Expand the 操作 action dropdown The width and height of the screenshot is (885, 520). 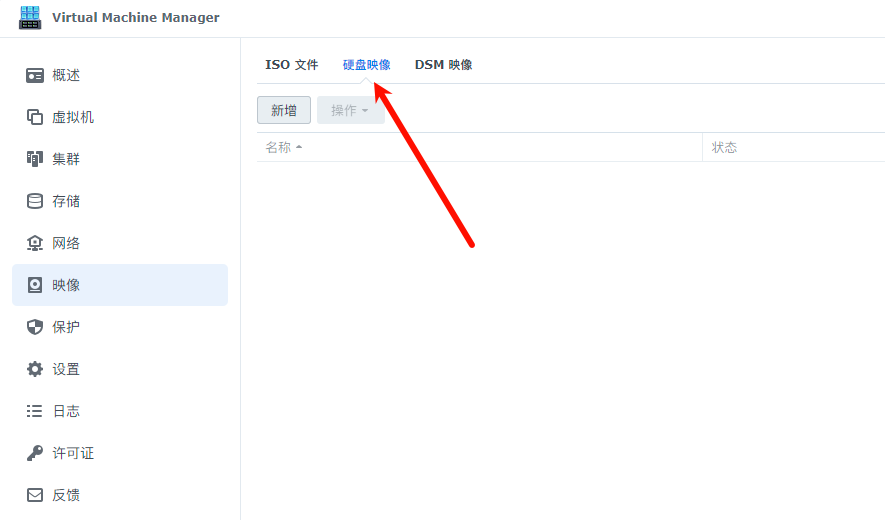click(350, 110)
